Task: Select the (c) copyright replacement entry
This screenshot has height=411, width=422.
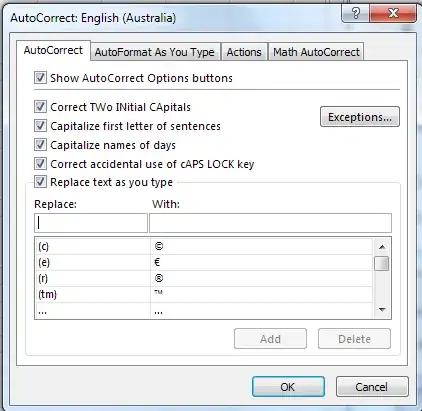Action: (x=204, y=247)
